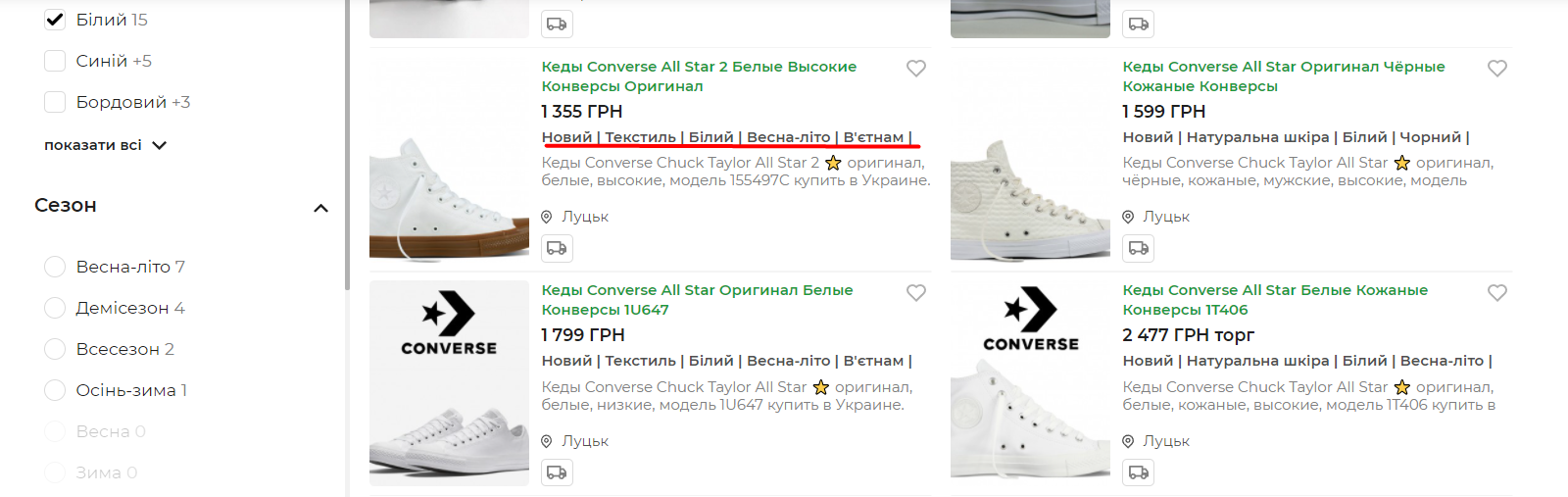Favorite the Converse All Star 2 Белые Высокие listing
The height and width of the screenshot is (497, 1568).
[x=915, y=69]
